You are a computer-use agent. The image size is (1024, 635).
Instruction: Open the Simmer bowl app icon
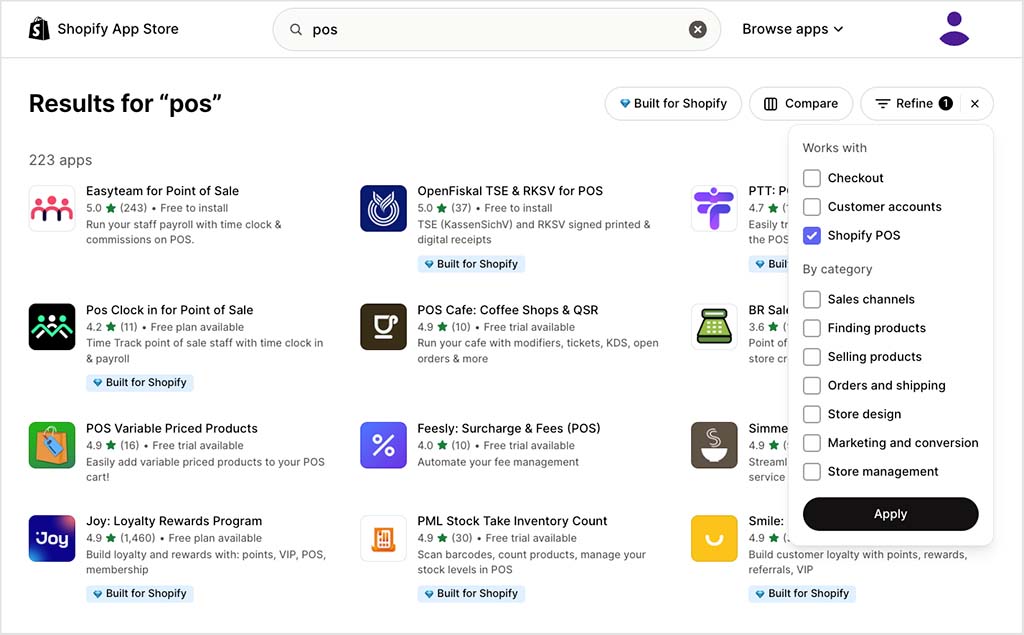point(714,446)
